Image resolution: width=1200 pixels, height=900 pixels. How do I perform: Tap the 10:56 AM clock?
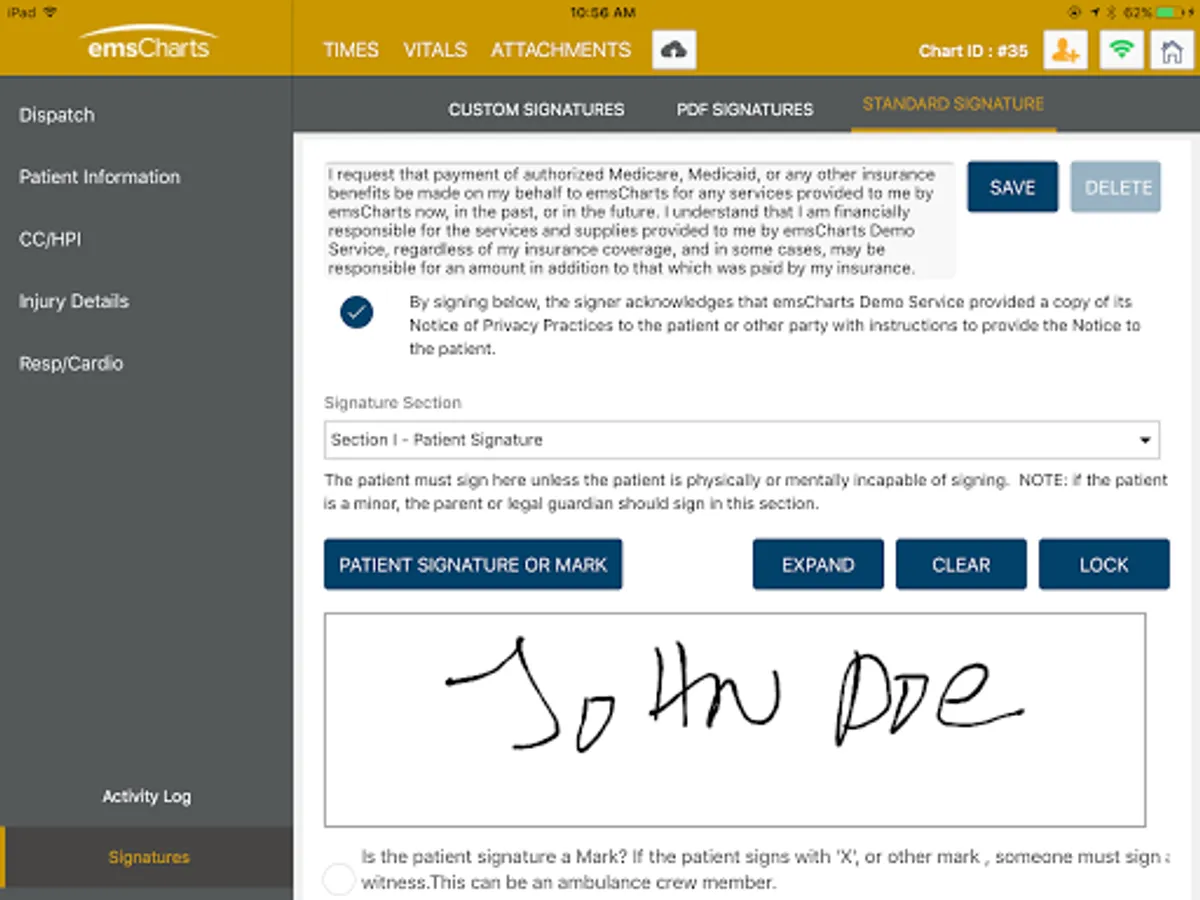click(x=602, y=12)
